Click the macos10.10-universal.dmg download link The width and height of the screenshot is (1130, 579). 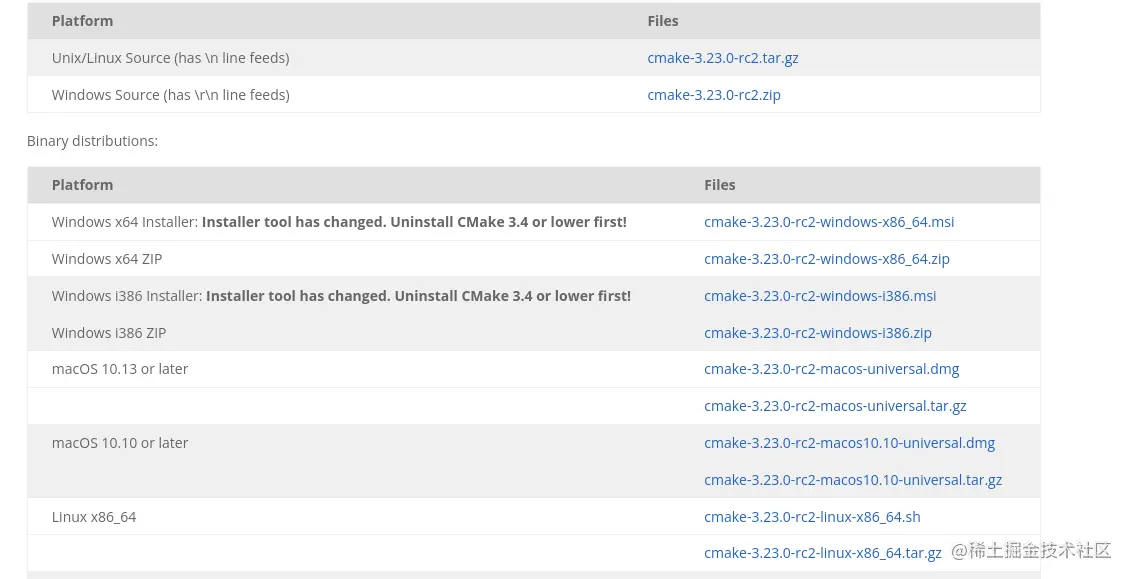click(849, 442)
